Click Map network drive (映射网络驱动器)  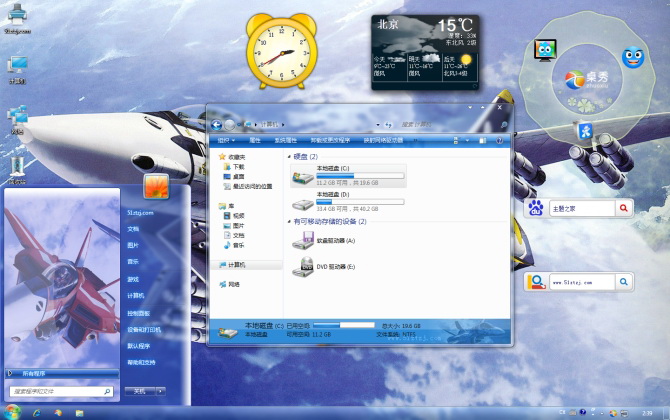click(383, 140)
